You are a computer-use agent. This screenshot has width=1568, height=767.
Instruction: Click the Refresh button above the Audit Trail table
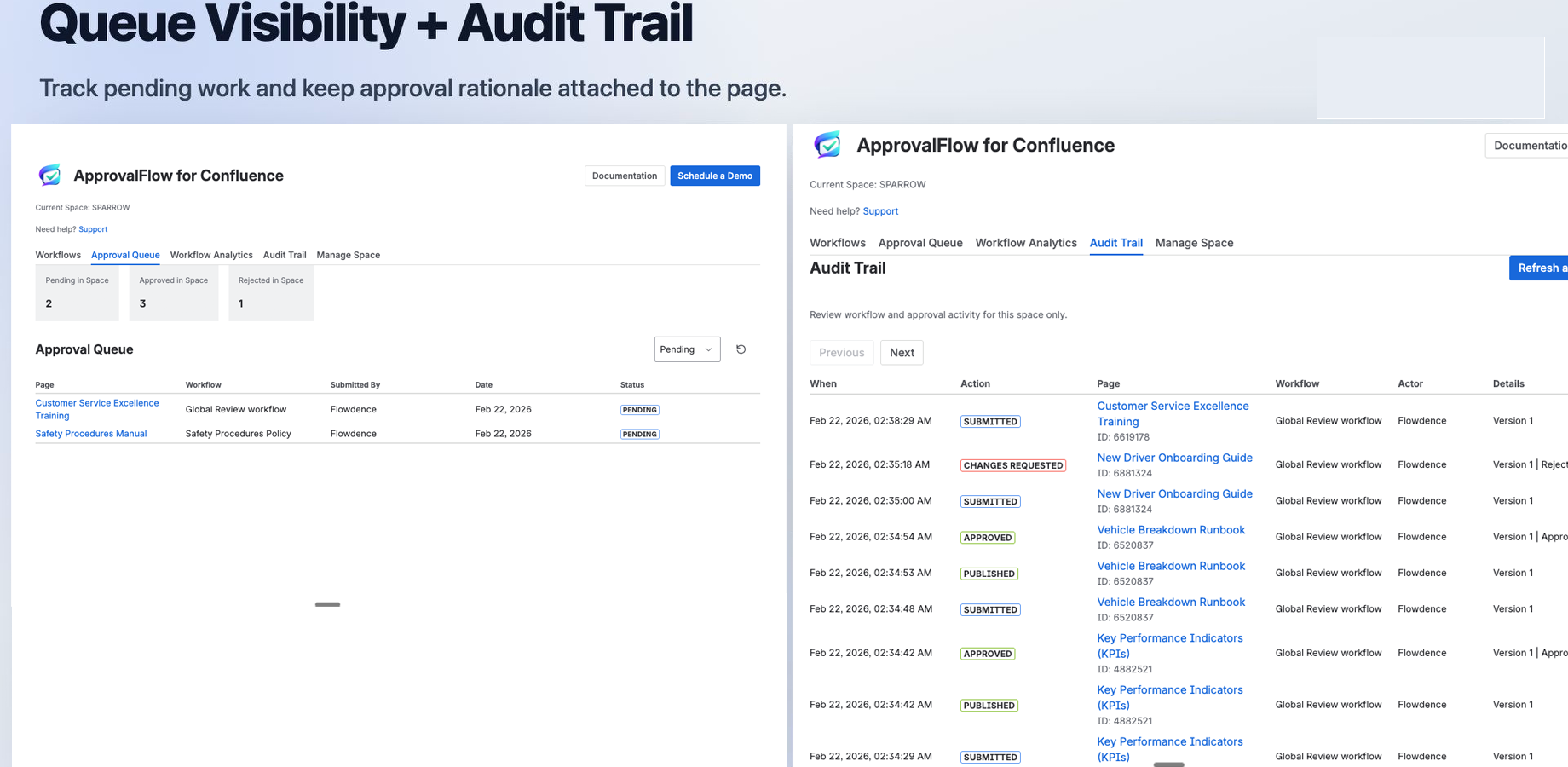[x=1542, y=268]
